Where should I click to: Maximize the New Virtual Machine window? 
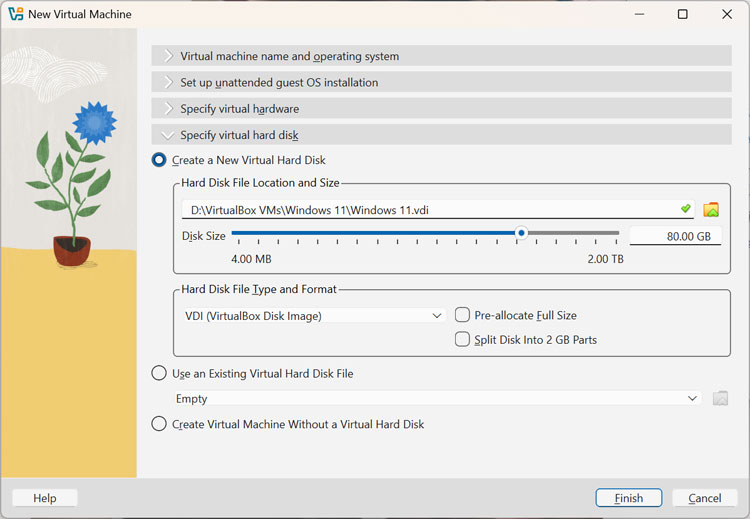(683, 14)
